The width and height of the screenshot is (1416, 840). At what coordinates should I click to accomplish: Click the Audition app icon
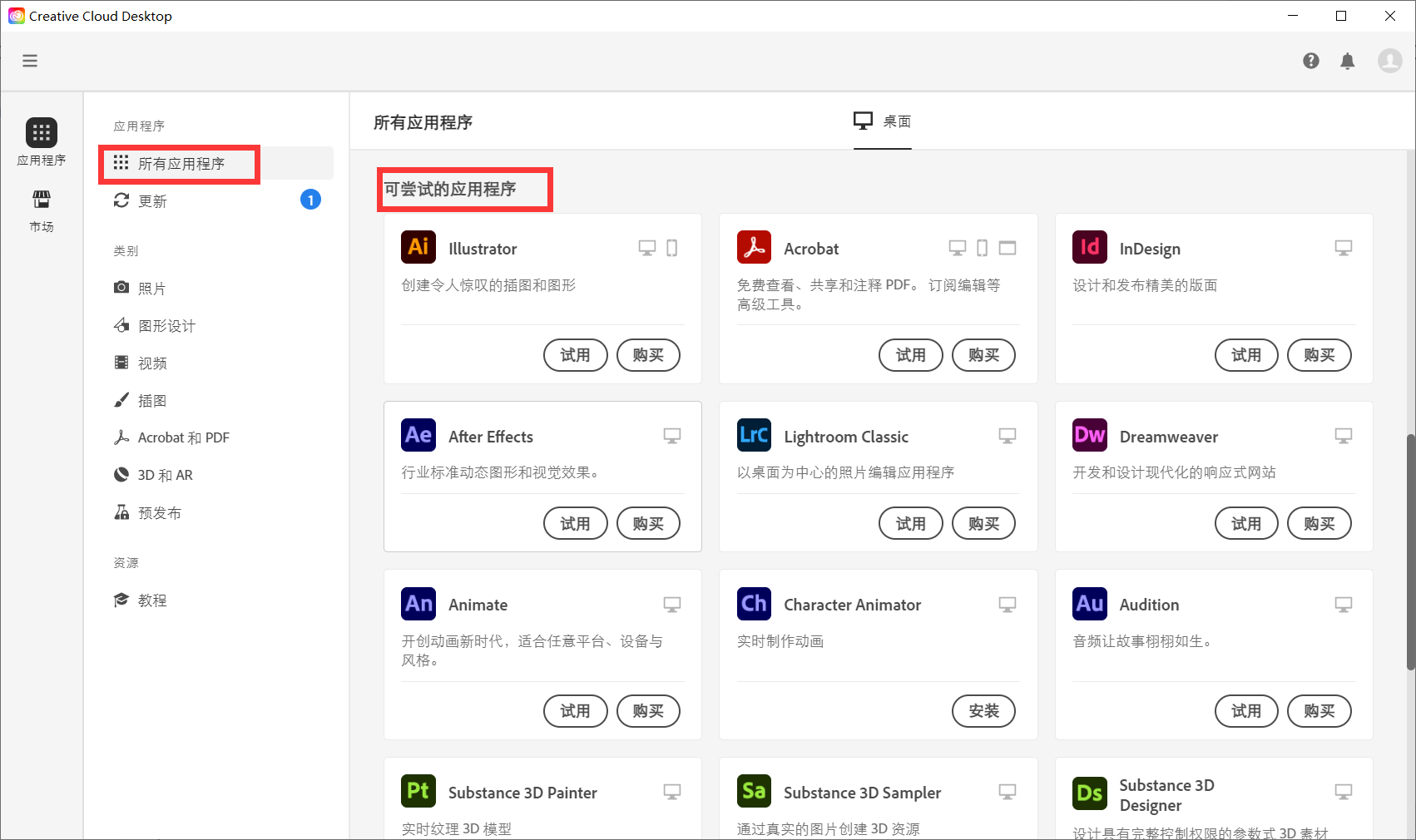click(x=1089, y=604)
